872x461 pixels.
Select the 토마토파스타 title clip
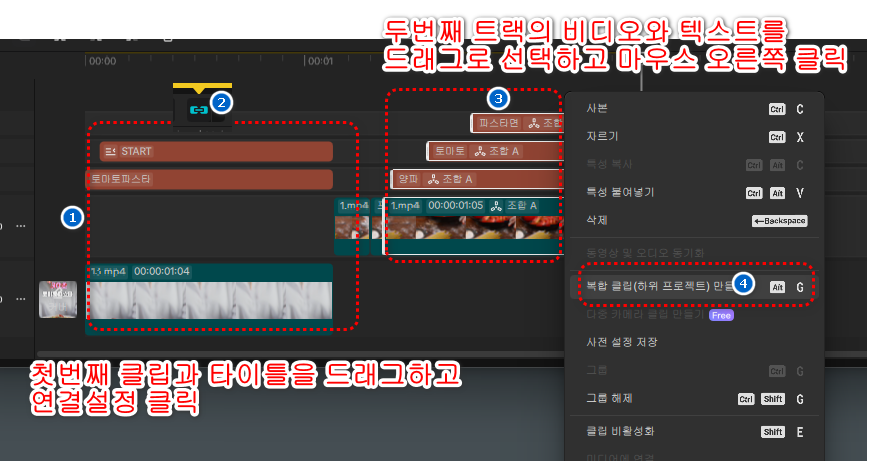coord(210,179)
